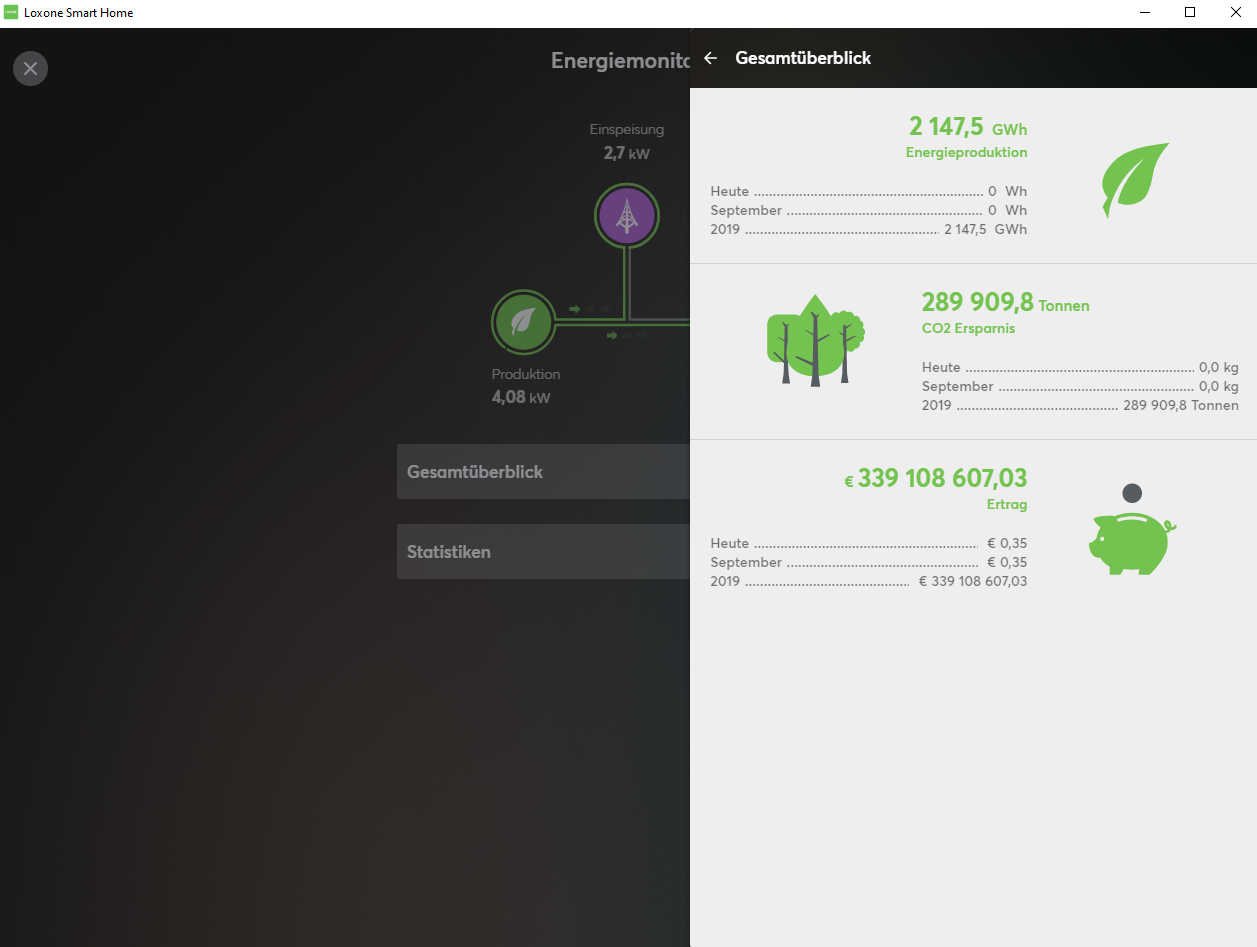Select the purple Einspeisung power pylon icon
This screenshot has height=947, width=1257.
coord(626,215)
